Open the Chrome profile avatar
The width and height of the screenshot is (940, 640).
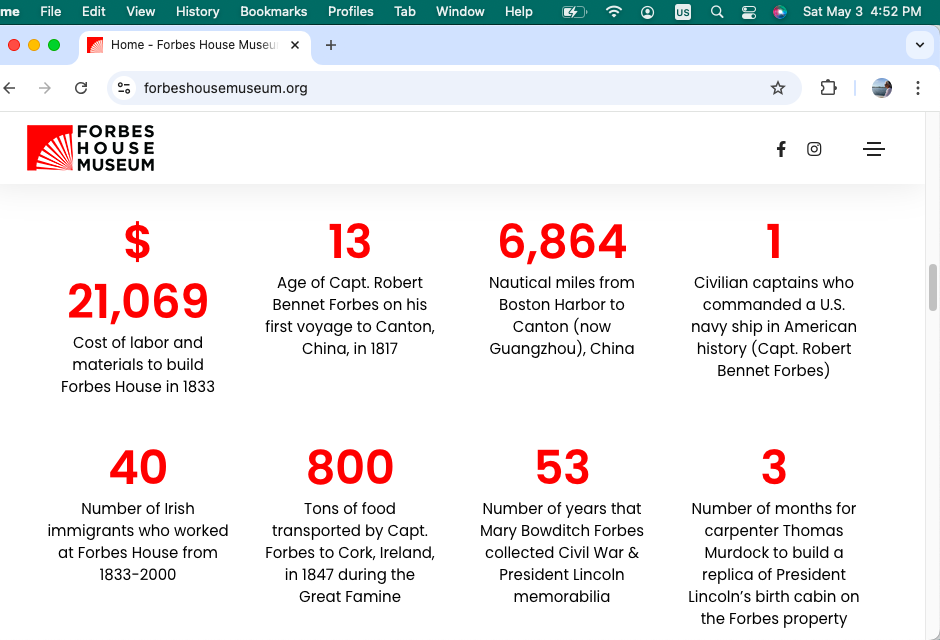coord(881,88)
